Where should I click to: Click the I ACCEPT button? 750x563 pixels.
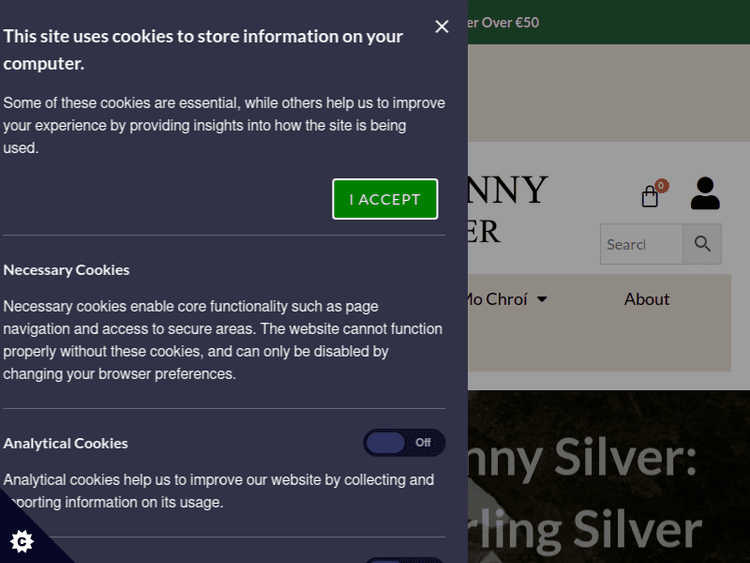385,199
